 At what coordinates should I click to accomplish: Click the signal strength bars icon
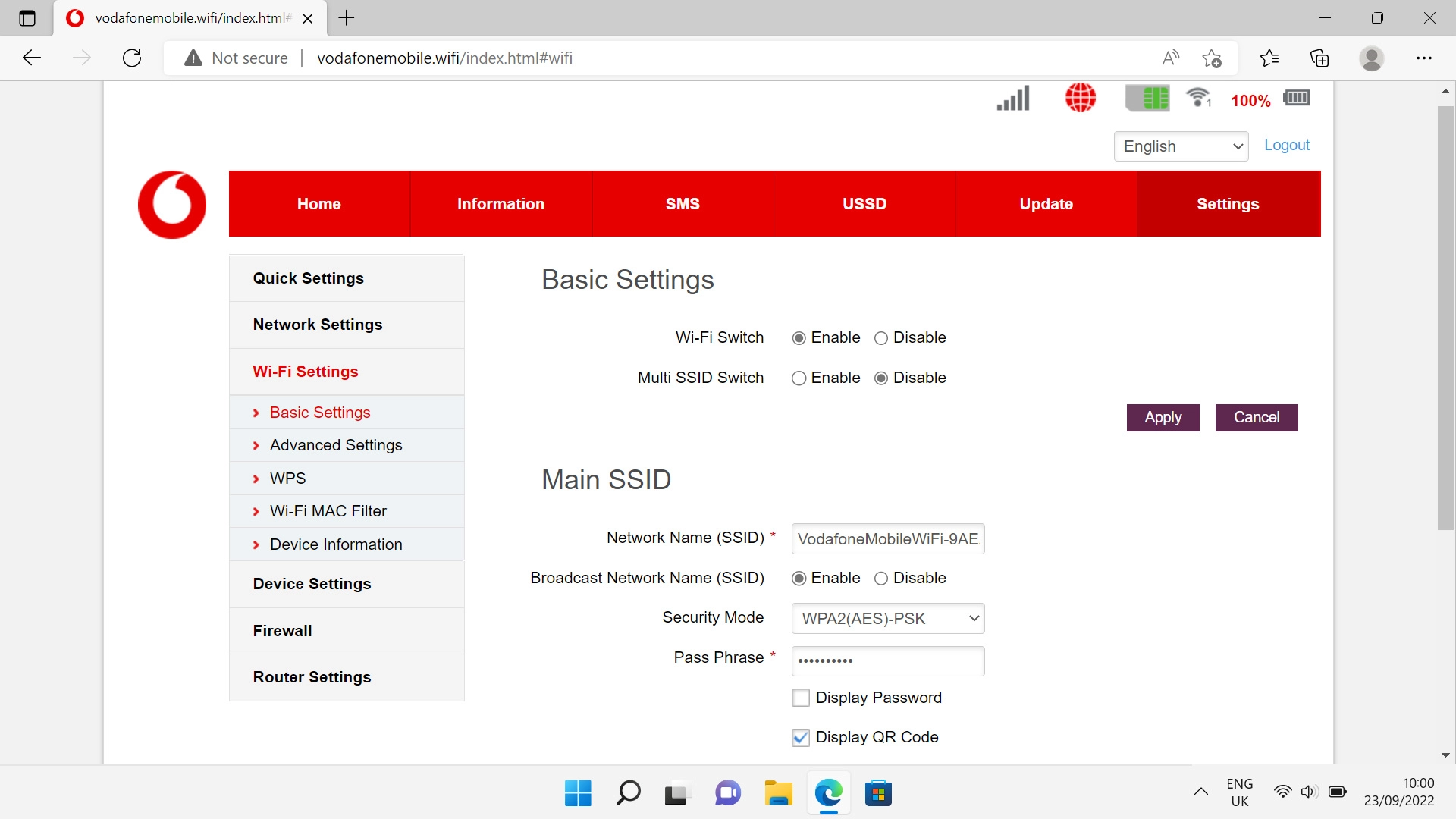point(1013,99)
